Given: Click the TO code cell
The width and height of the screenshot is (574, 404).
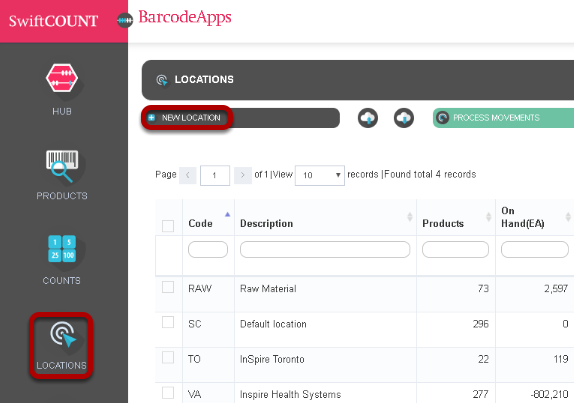Looking at the screenshot, I should [x=194, y=359].
